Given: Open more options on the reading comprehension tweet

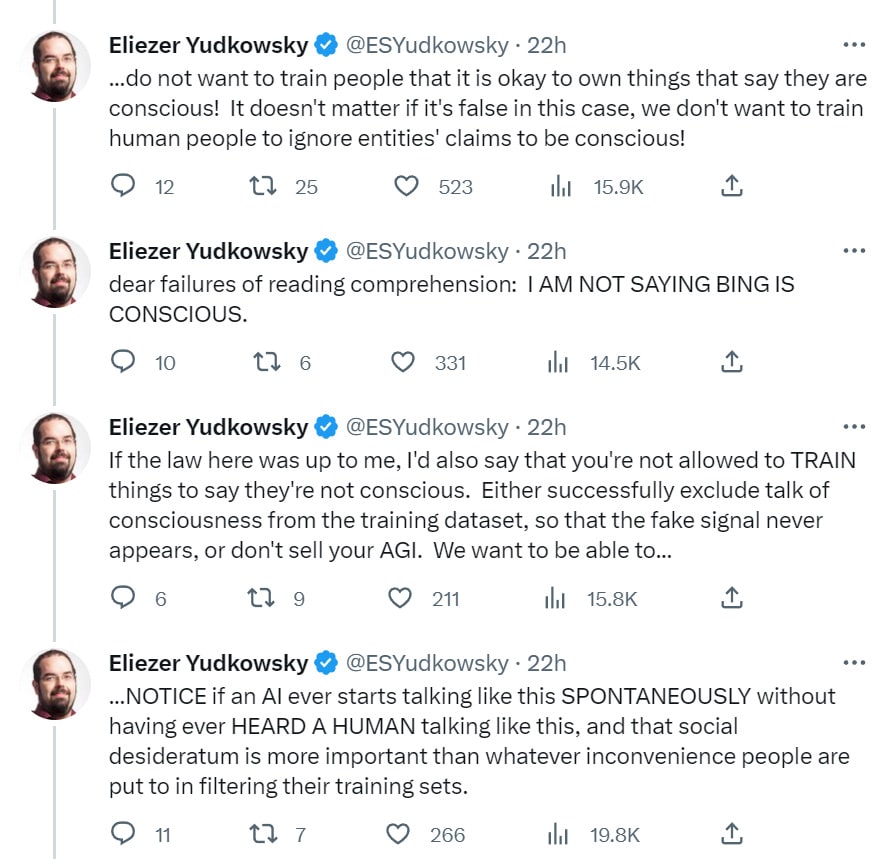Looking at the screenshot, I should [x=853, y=250].
